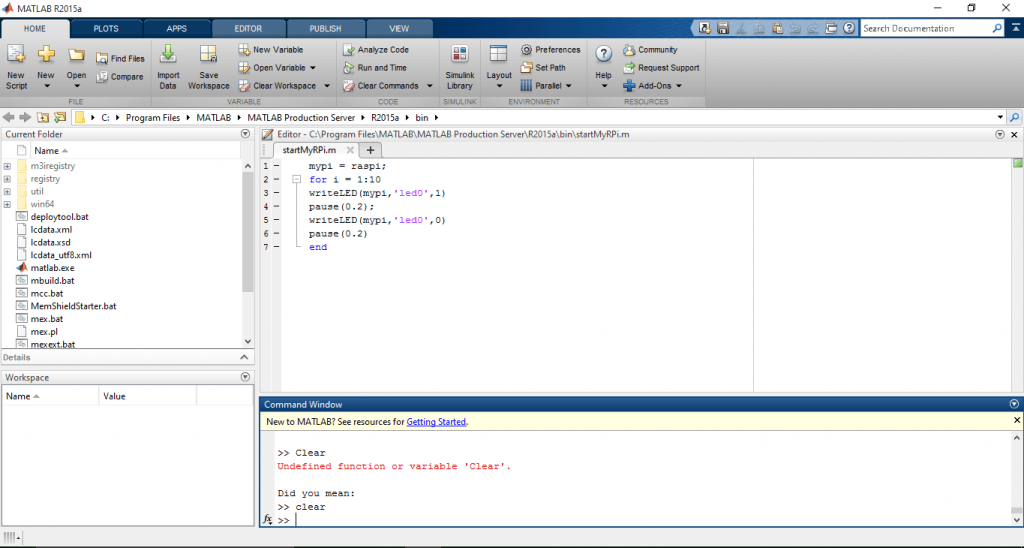
Task: Click the fx function browser icon
Action: click(x=268, y=520)
